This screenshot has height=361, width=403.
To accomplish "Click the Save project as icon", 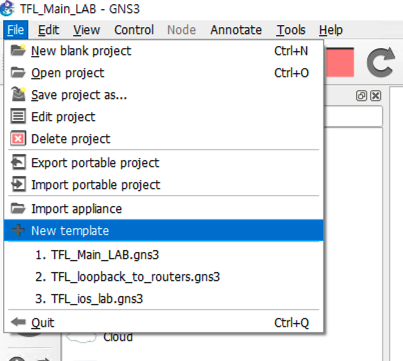I will tap(18, 94).
